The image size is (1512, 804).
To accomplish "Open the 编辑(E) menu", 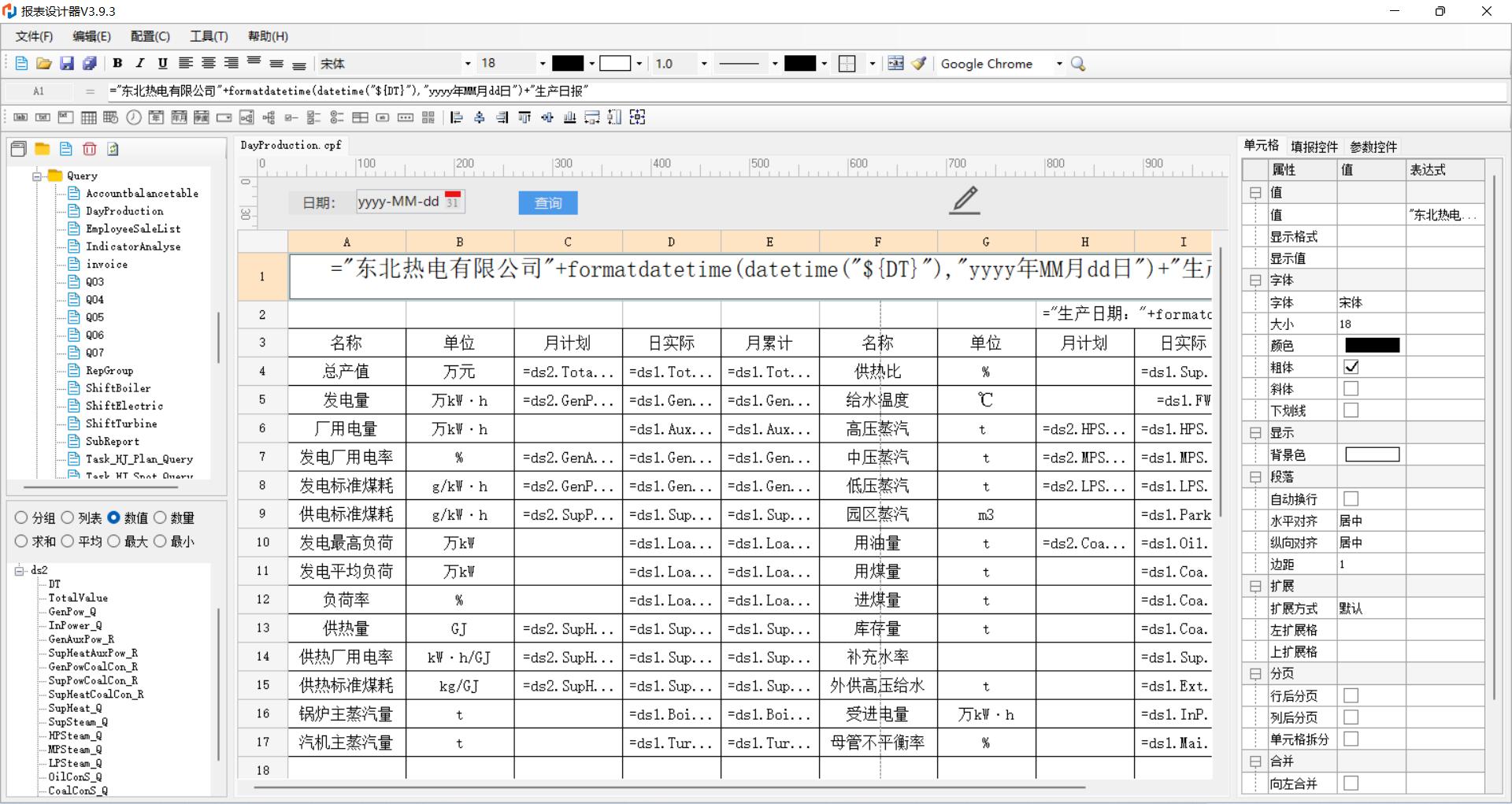I will tap(91, 36).
